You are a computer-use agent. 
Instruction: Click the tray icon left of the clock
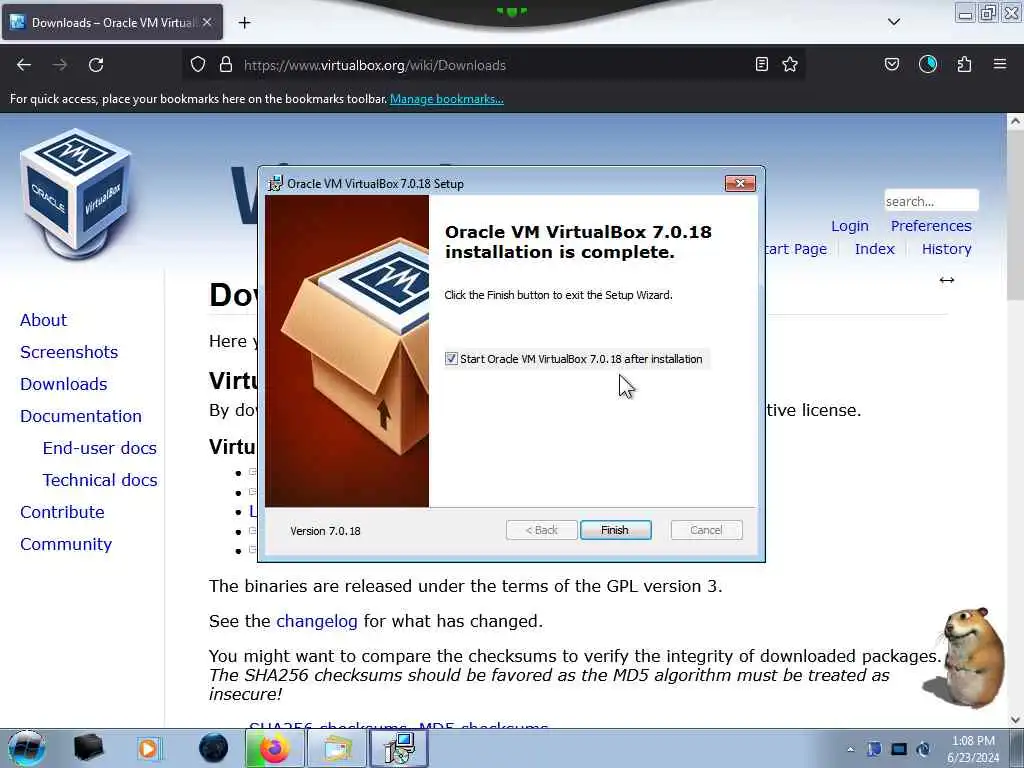point(923,749)
